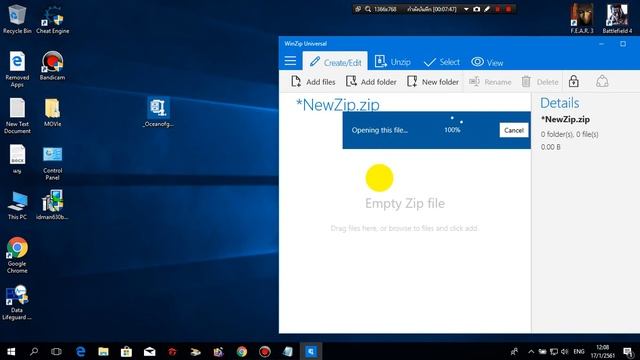640x360 pixels.
Task: Click New folder in WinZip toolbar
Action: 433,82
